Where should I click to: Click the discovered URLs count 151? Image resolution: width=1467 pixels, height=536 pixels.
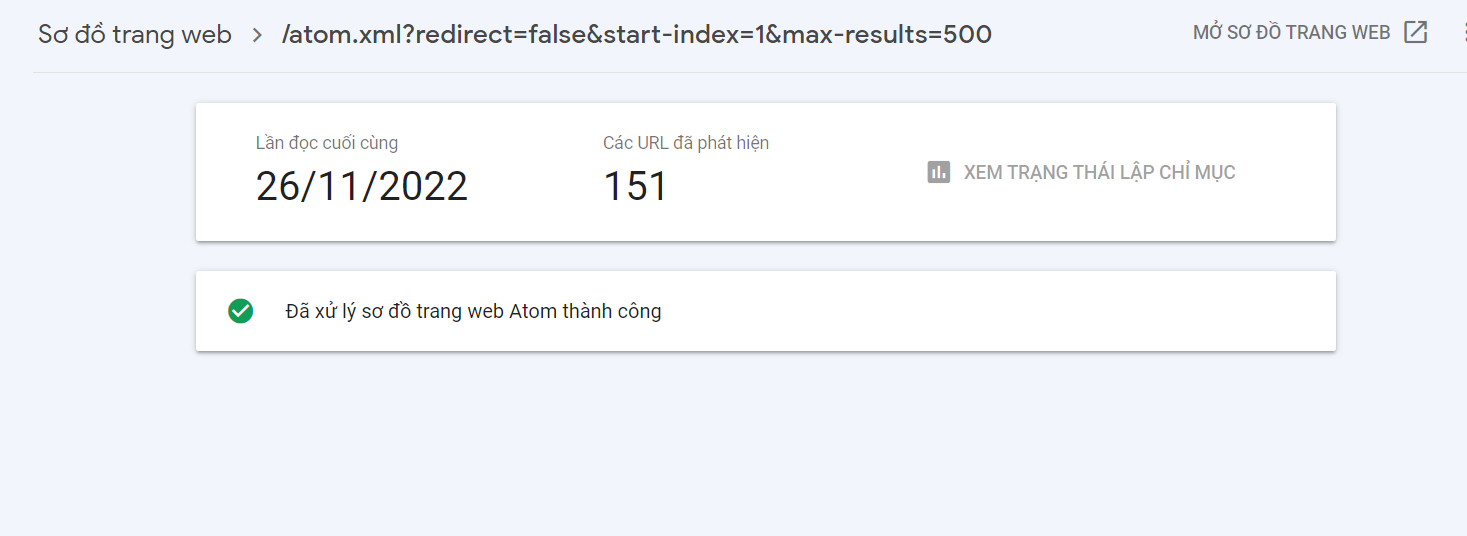coord(635,187)
